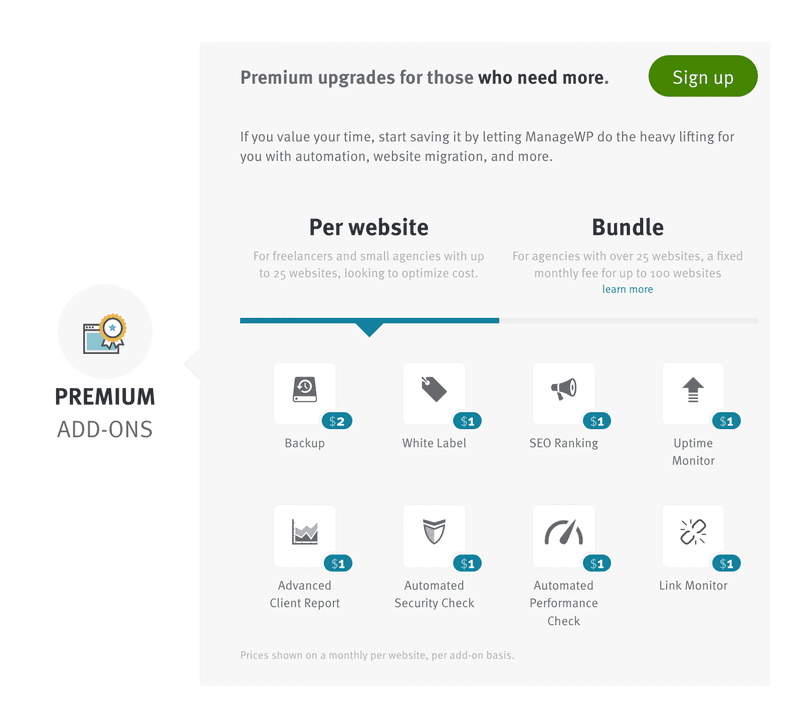This screenshot has height=724, width=800.
Task: Click the PREMIUM ADD-ONS heading
Action: tap(105, 413)
